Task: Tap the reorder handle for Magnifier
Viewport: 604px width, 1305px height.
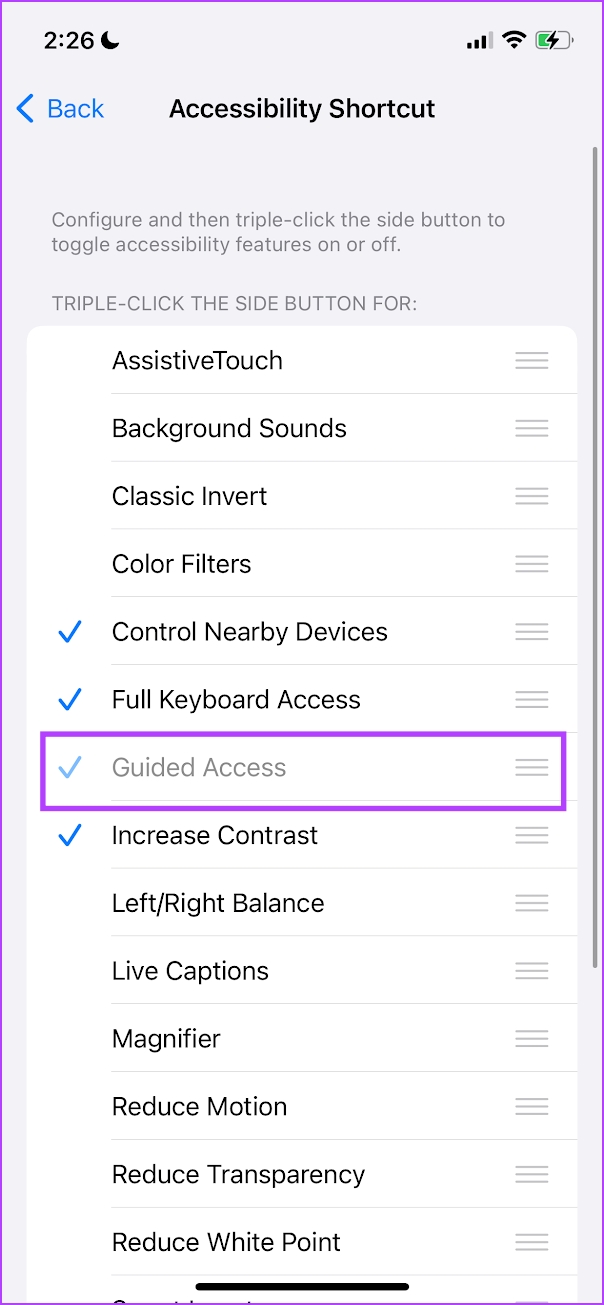Action: click(531, 1038)
